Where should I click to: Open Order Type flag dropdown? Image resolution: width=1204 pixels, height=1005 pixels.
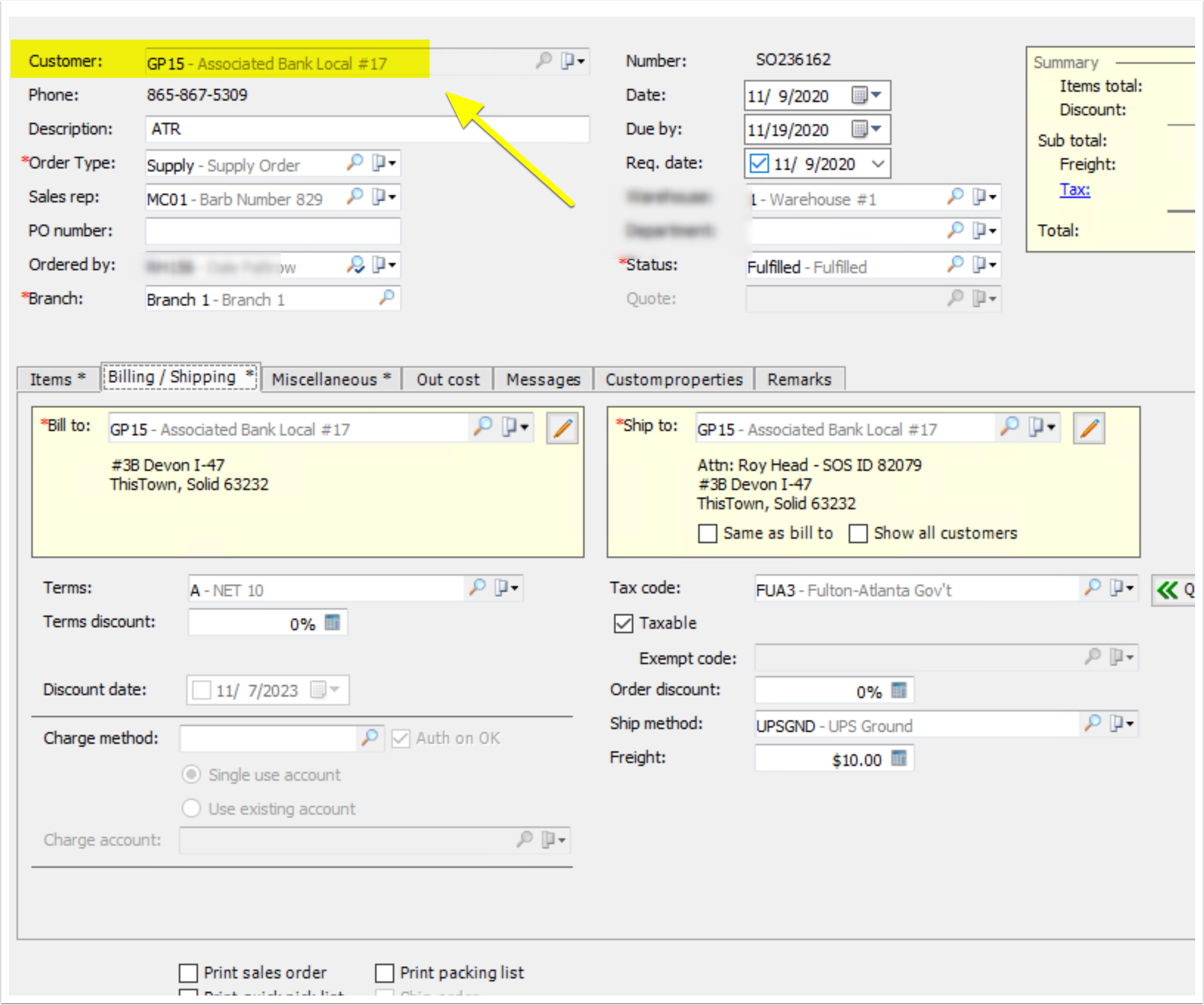(384, 162)
